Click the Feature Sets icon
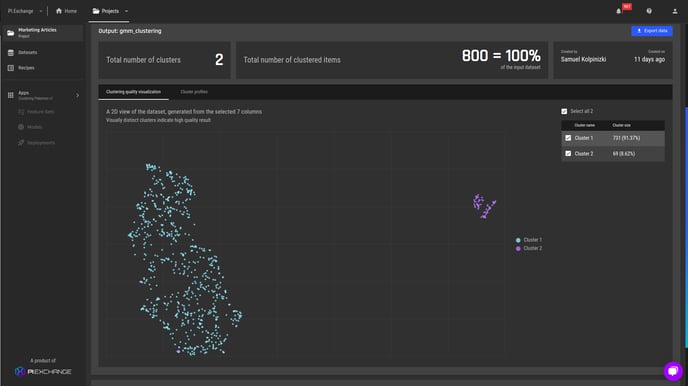The height and width of the screenshot is (386, 688). (x=21, y=112)
